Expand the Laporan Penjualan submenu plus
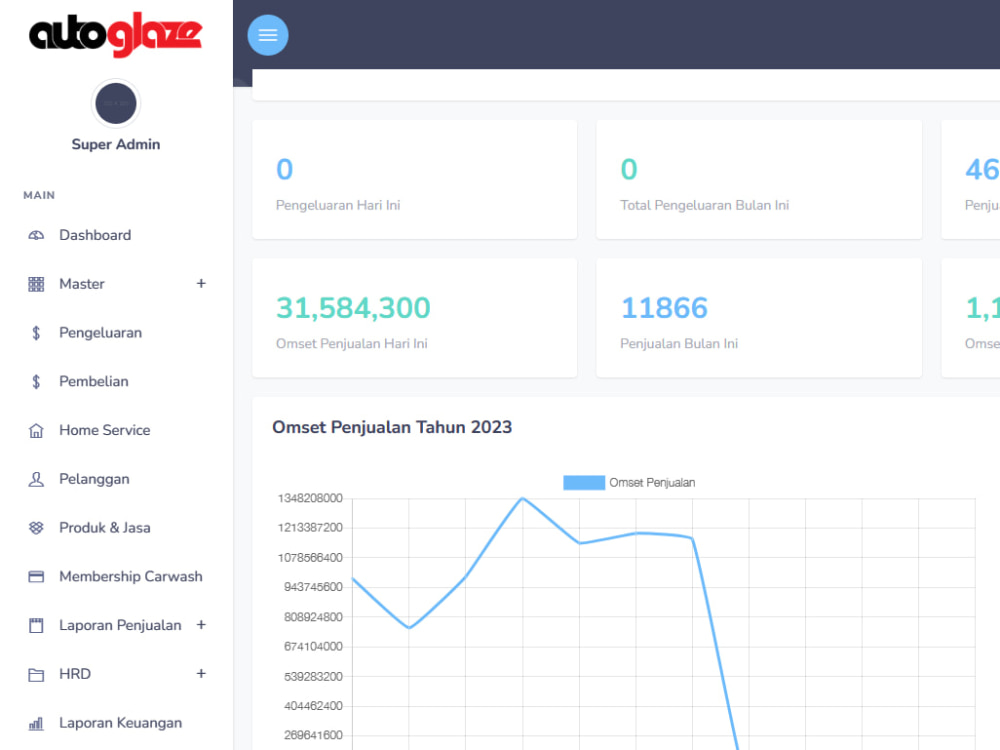1000x750 pixels. 201,624
